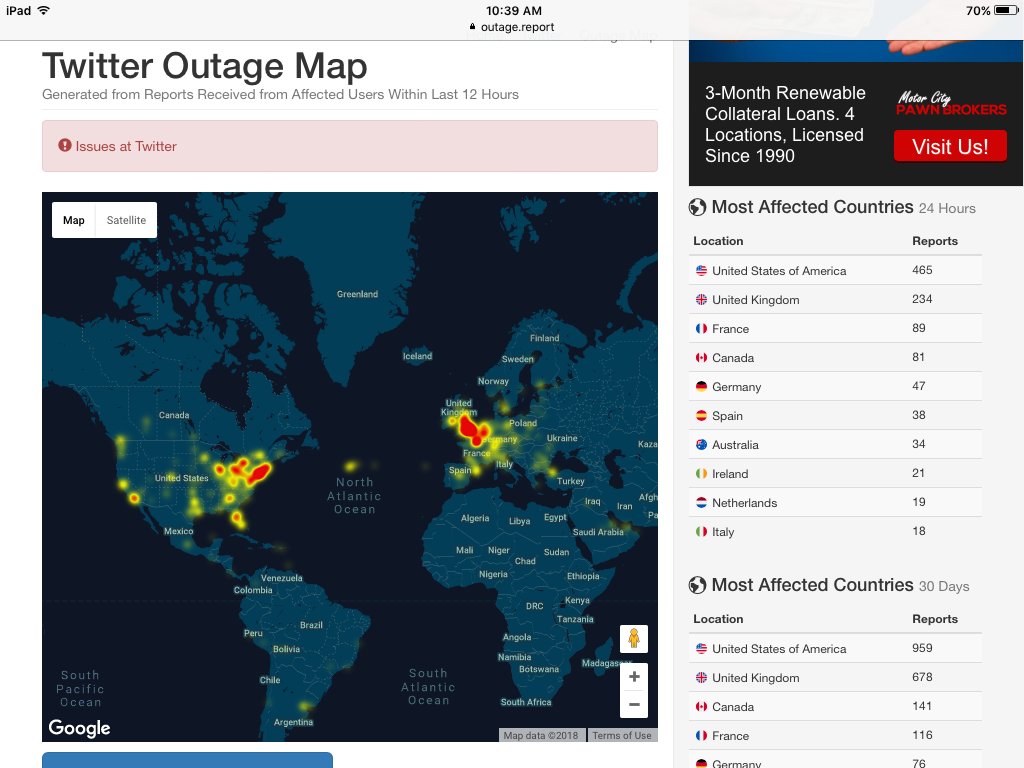1024x768 pixels.
Task: Click the Wi-Fi status icon
Action: coord(44,10)
